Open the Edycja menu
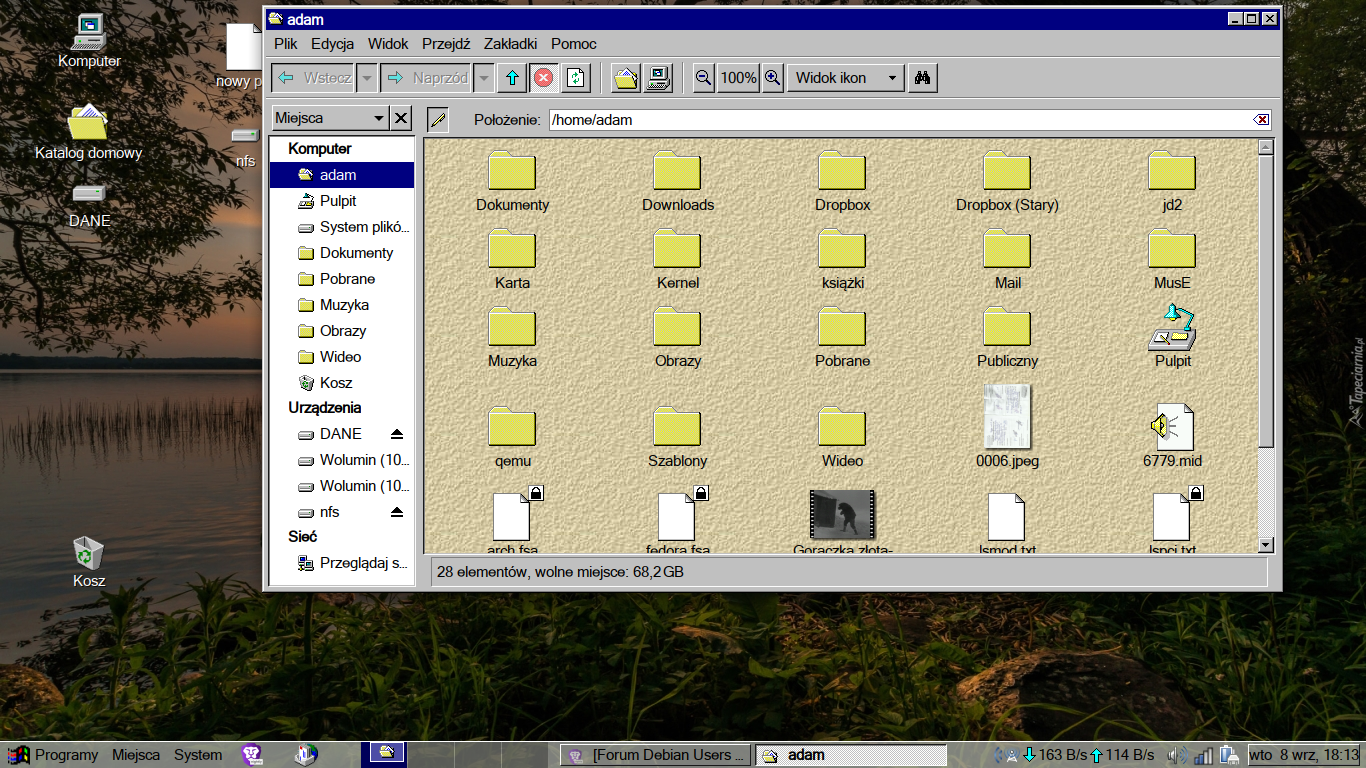This screenshot has height=768, width=1366. click(333, 44)
